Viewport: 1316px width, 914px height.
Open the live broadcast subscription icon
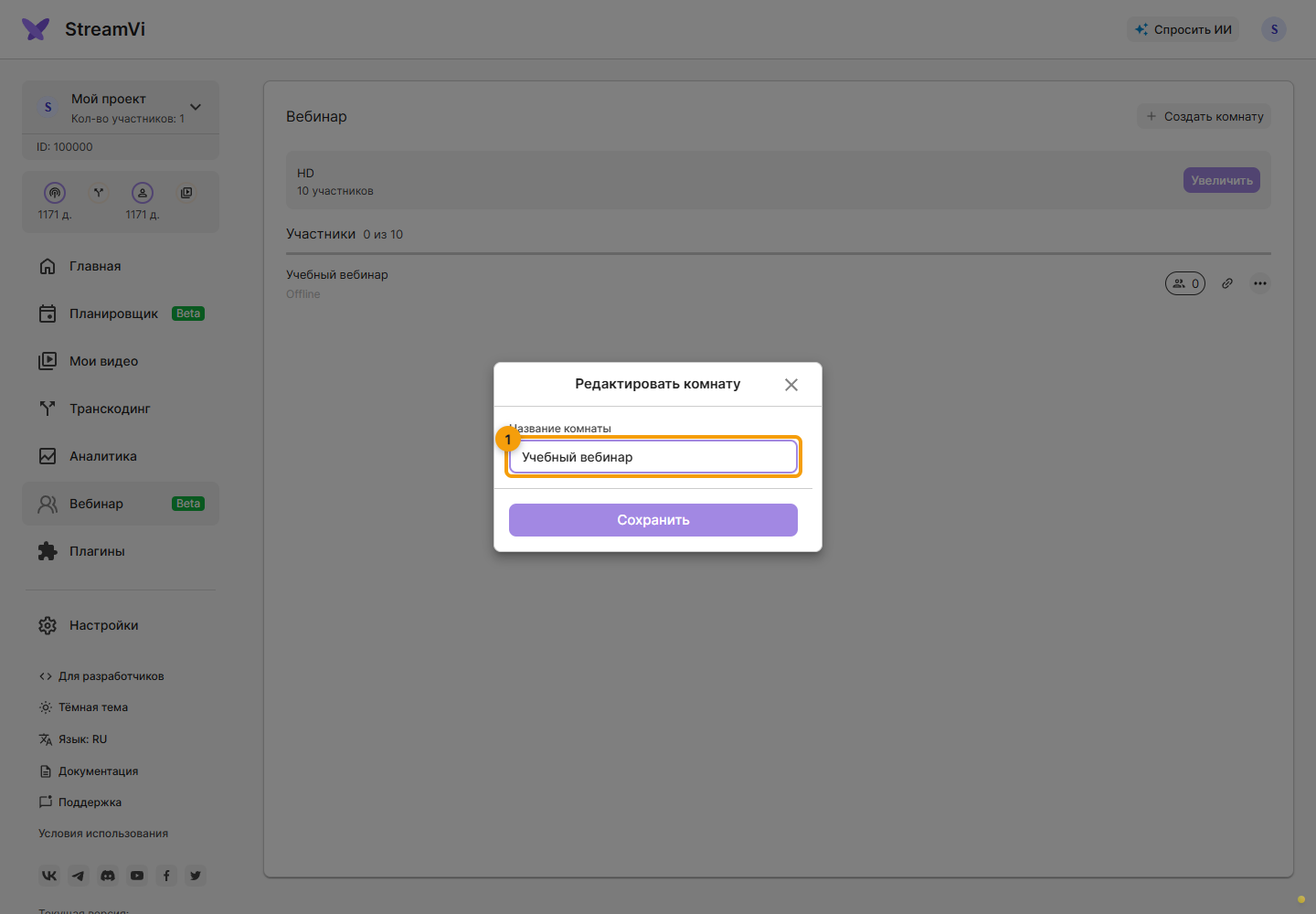55,193
